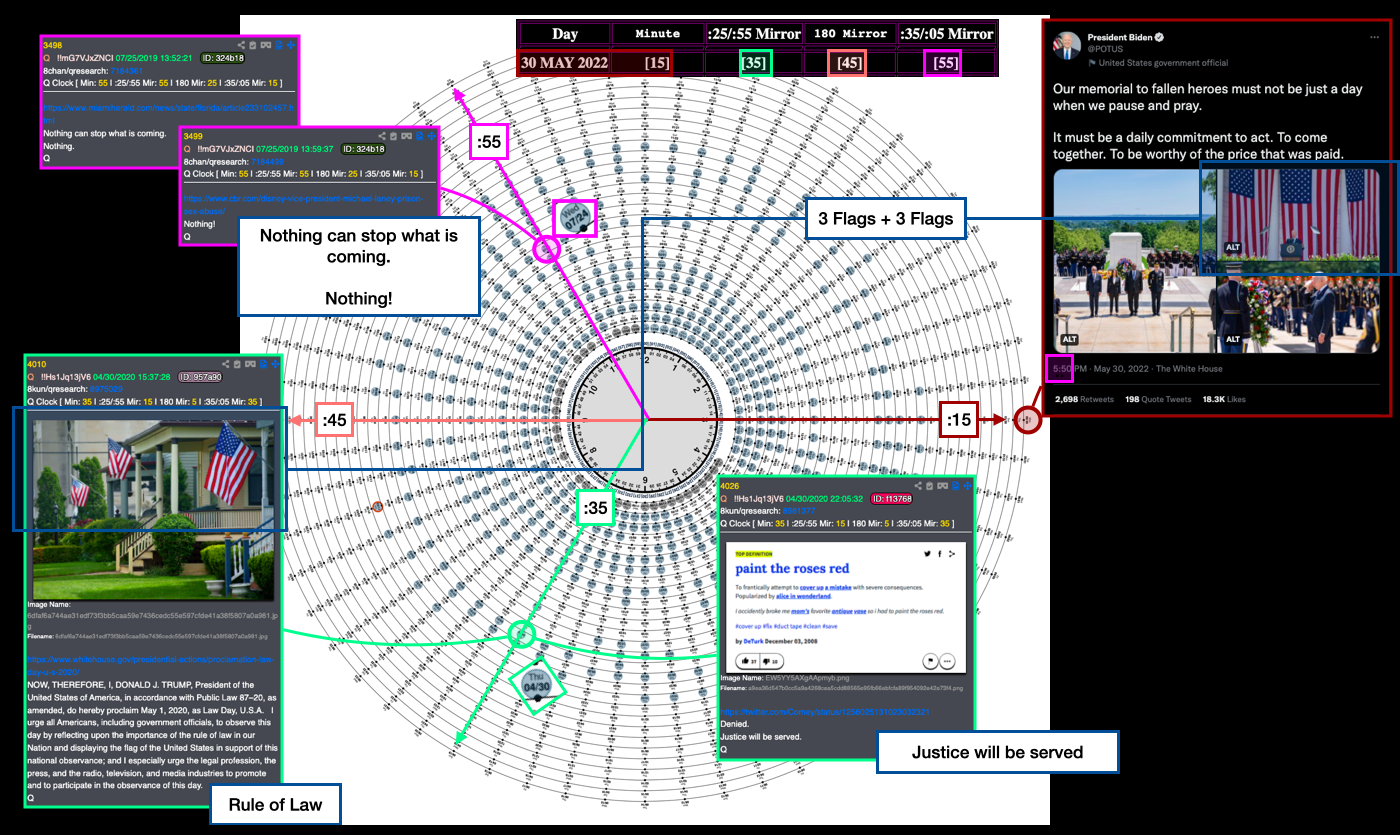This screenshot has height=835, width=1400.
Task: Click the 2,698 Retweets count
Action: tap(1085, 399)
